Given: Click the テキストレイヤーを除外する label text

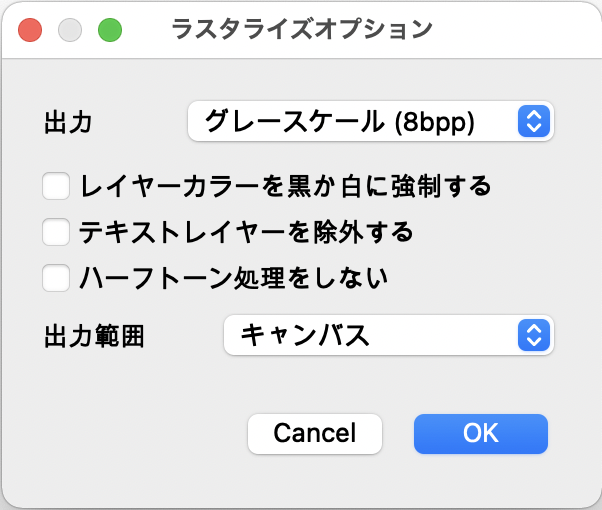Looking at the screenshot, I should 246,233.
